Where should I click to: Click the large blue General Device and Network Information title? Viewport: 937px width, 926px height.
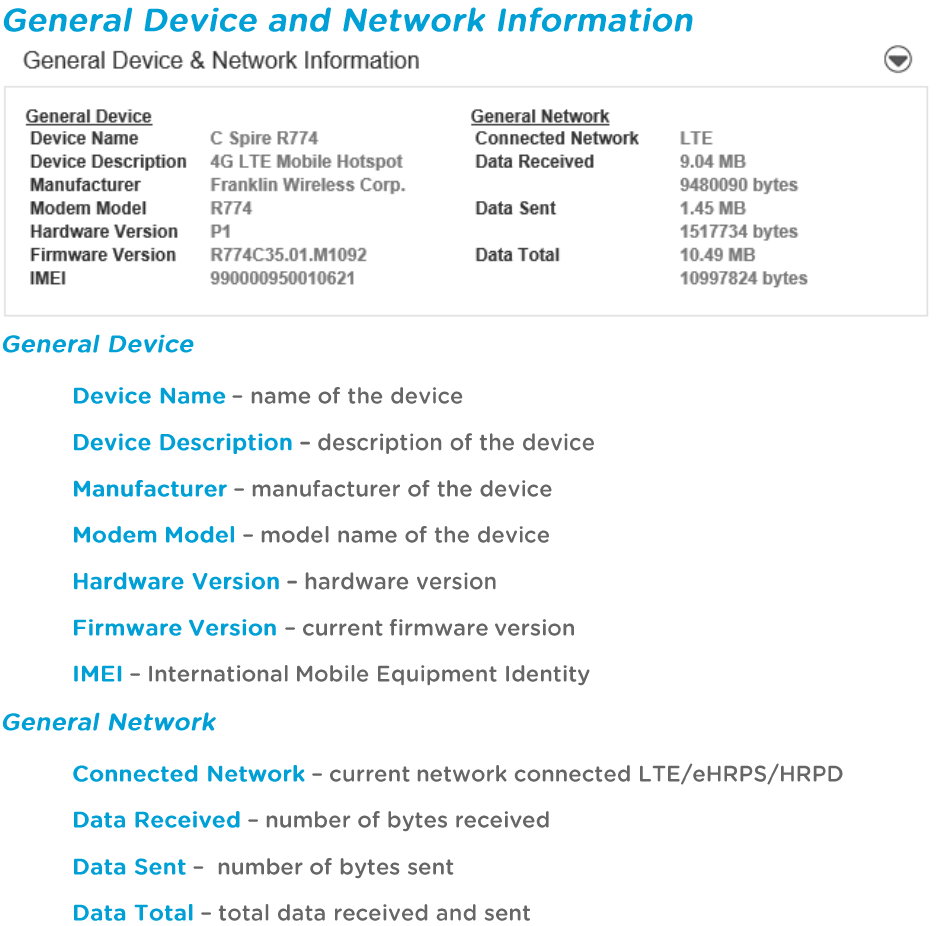[348, 20]
